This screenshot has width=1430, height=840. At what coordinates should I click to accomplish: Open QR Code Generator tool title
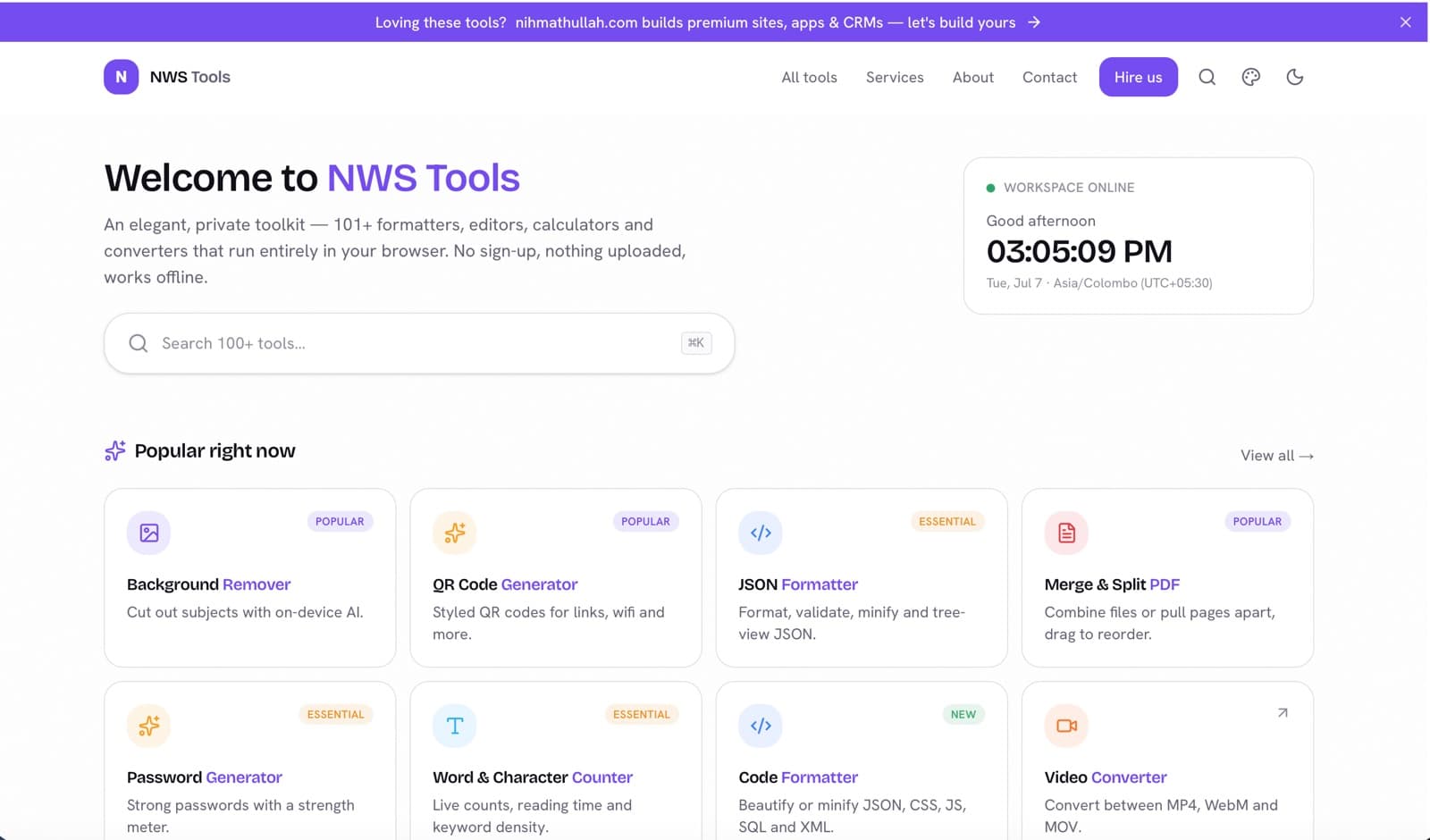505,584
